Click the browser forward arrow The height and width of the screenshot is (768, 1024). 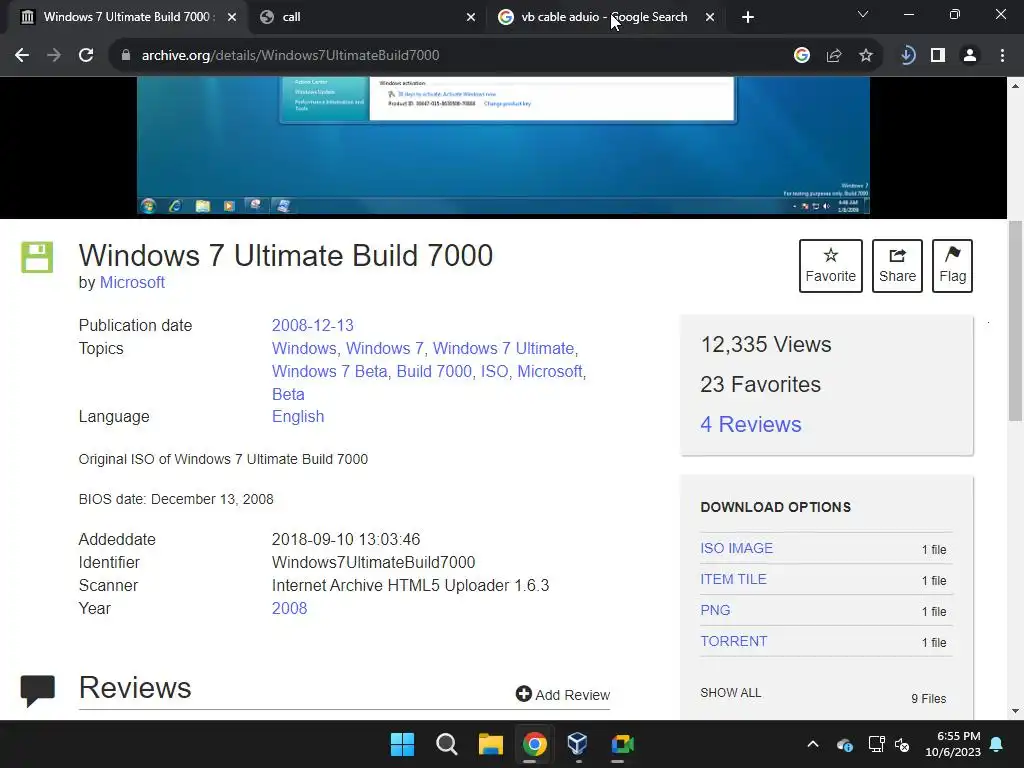54,56
